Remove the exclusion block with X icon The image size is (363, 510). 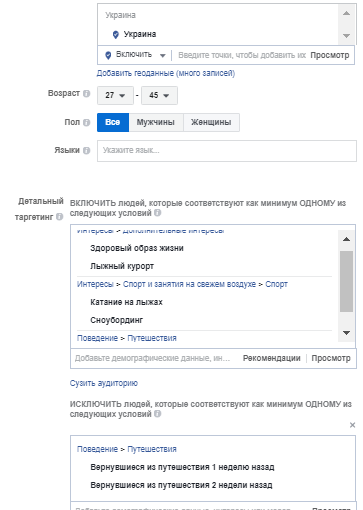pyautogui.click(x=352, y=425)
